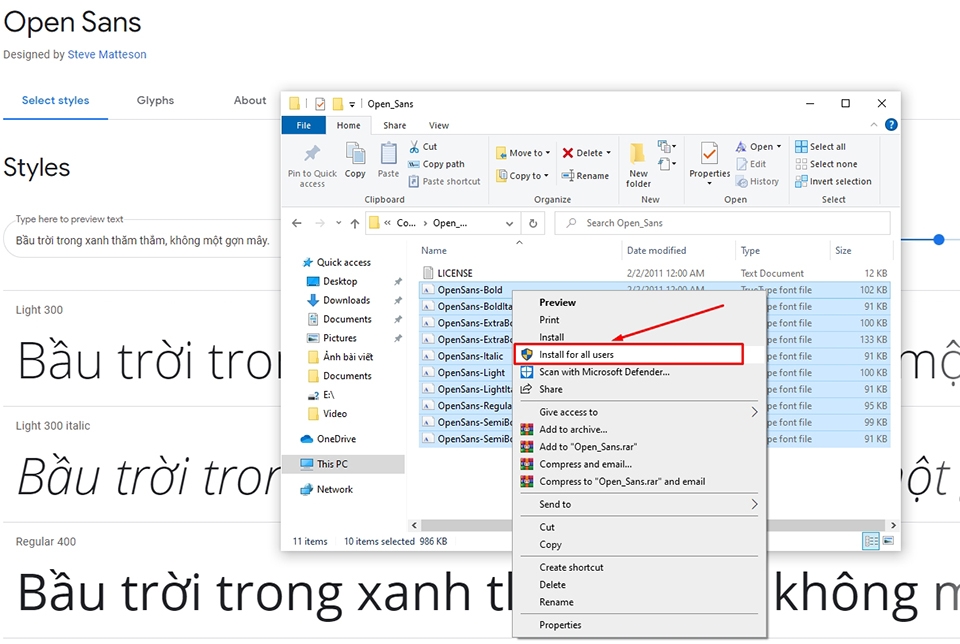Click the Explorer Help question icon
Screen dimensions: 960x644
point(891,125)
